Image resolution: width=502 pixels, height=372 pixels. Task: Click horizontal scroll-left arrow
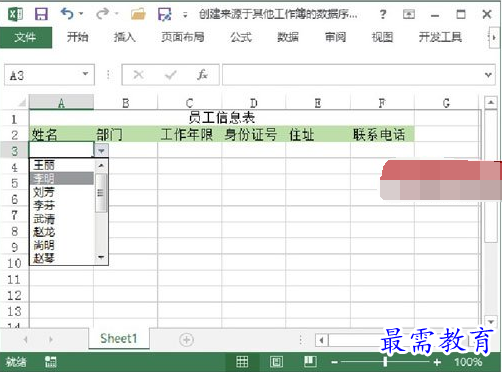point(322,340)
